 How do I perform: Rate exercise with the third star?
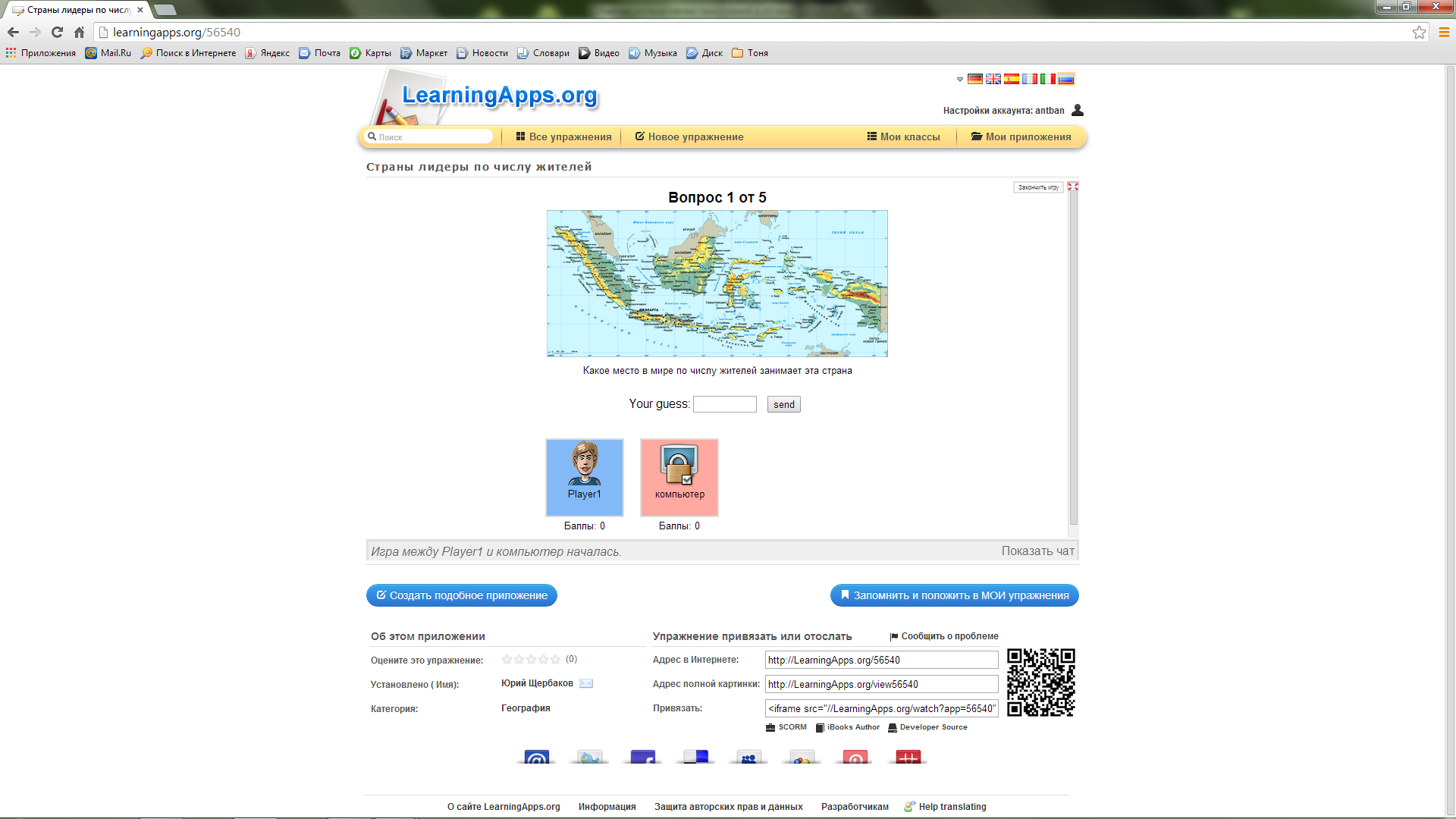pyautogui.click(x=532, y=659)
